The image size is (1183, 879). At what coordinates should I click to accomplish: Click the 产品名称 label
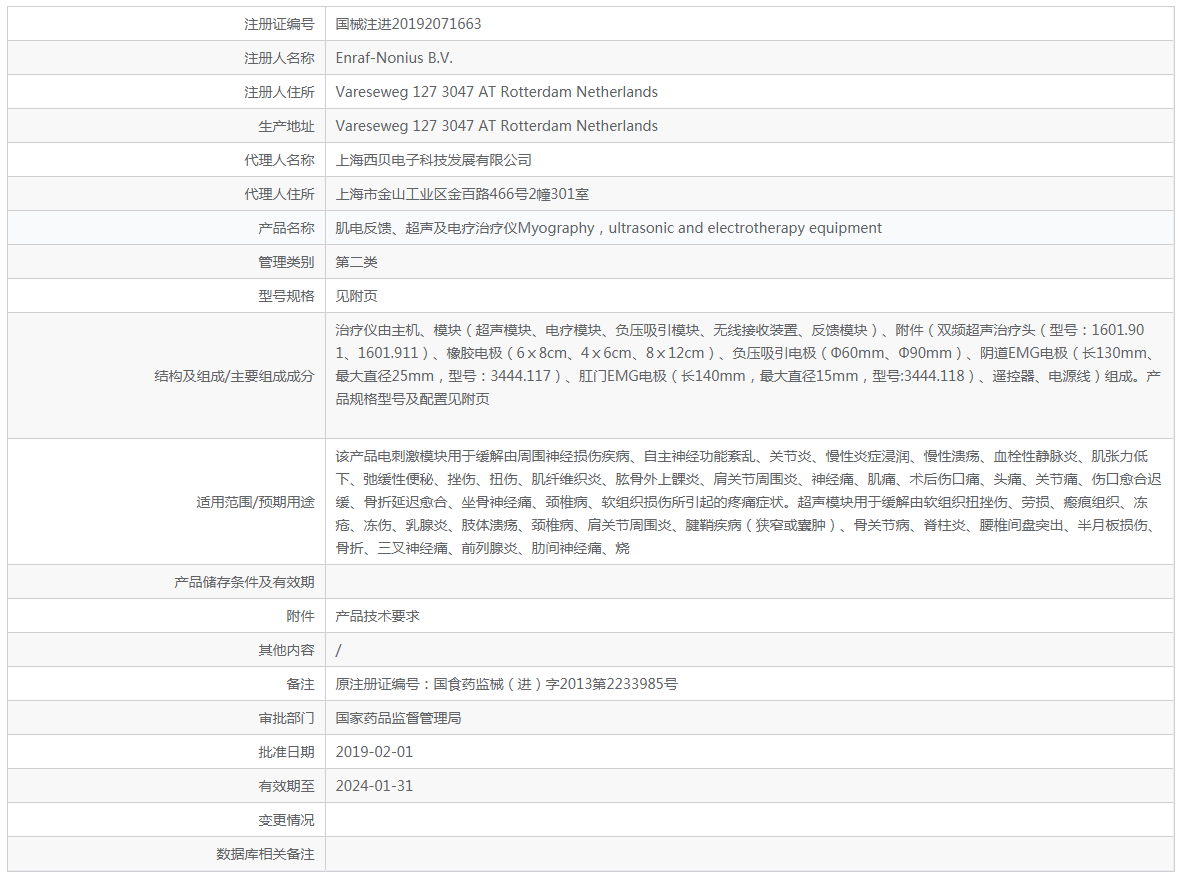point(286,228)
